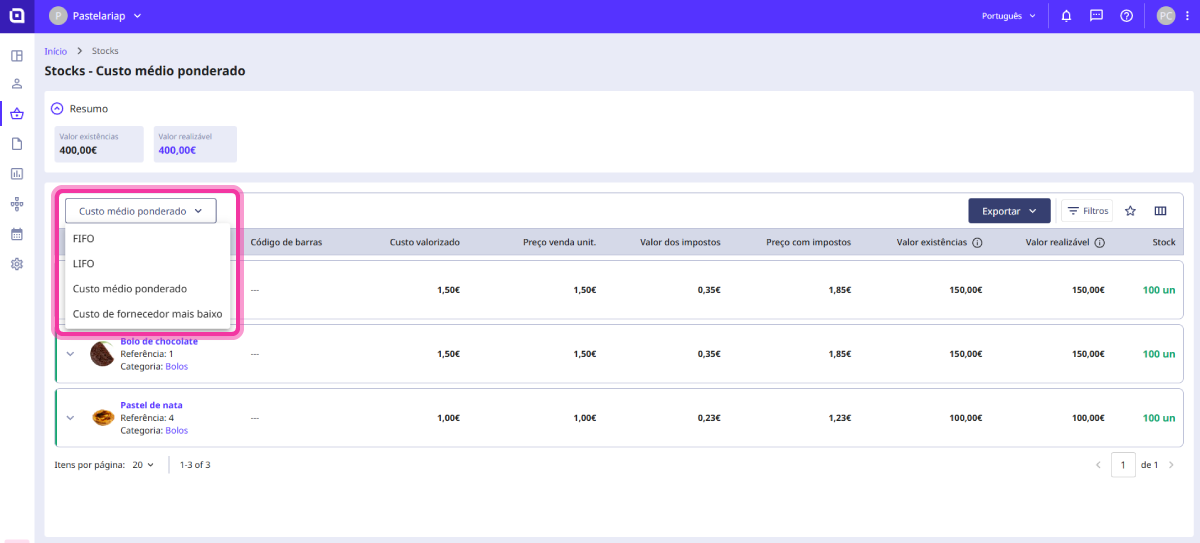Click the page number input field
Screen dimensions: 1200x543
[x=1124, y=465]
